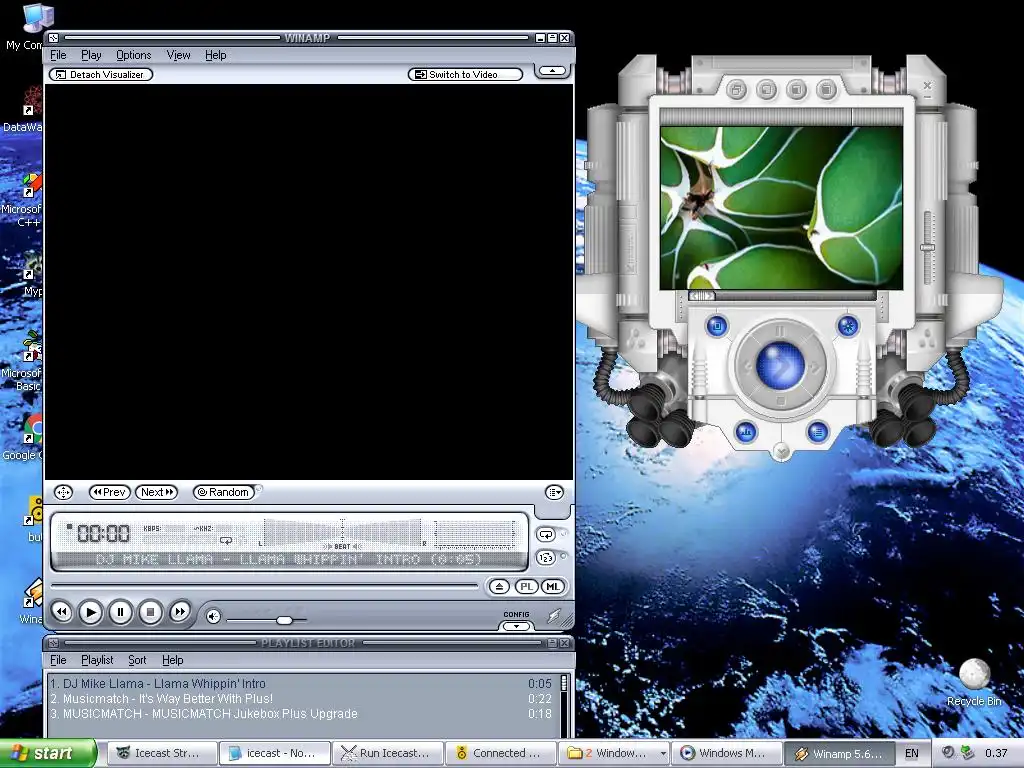Select MUSICMATCH Jukebox Plus Upgrade playlist entry
The height and width of the screenshot is (768, 1024).
[301, 714]
